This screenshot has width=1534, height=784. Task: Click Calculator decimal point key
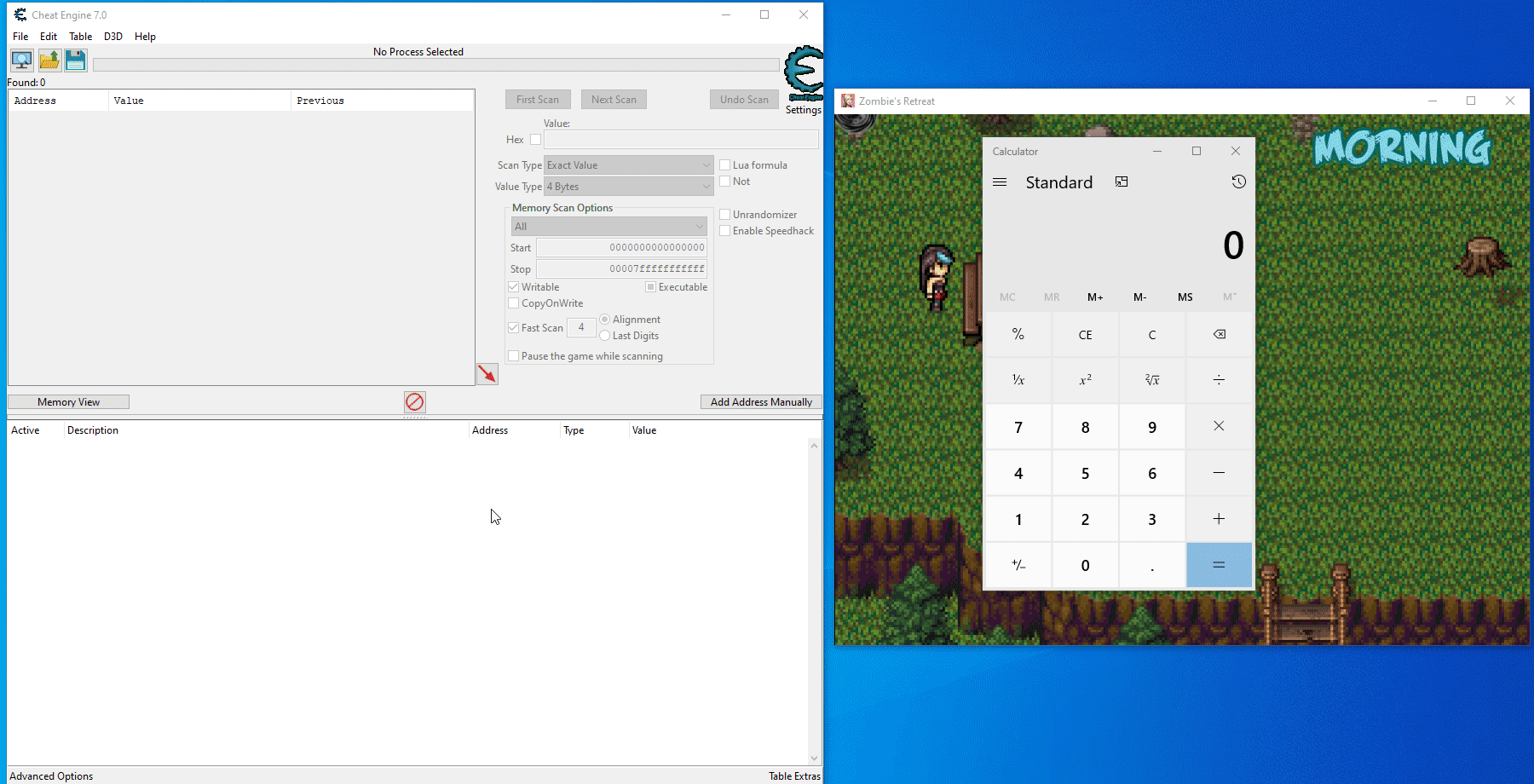pyautogui.click(x=1152, y=565)
